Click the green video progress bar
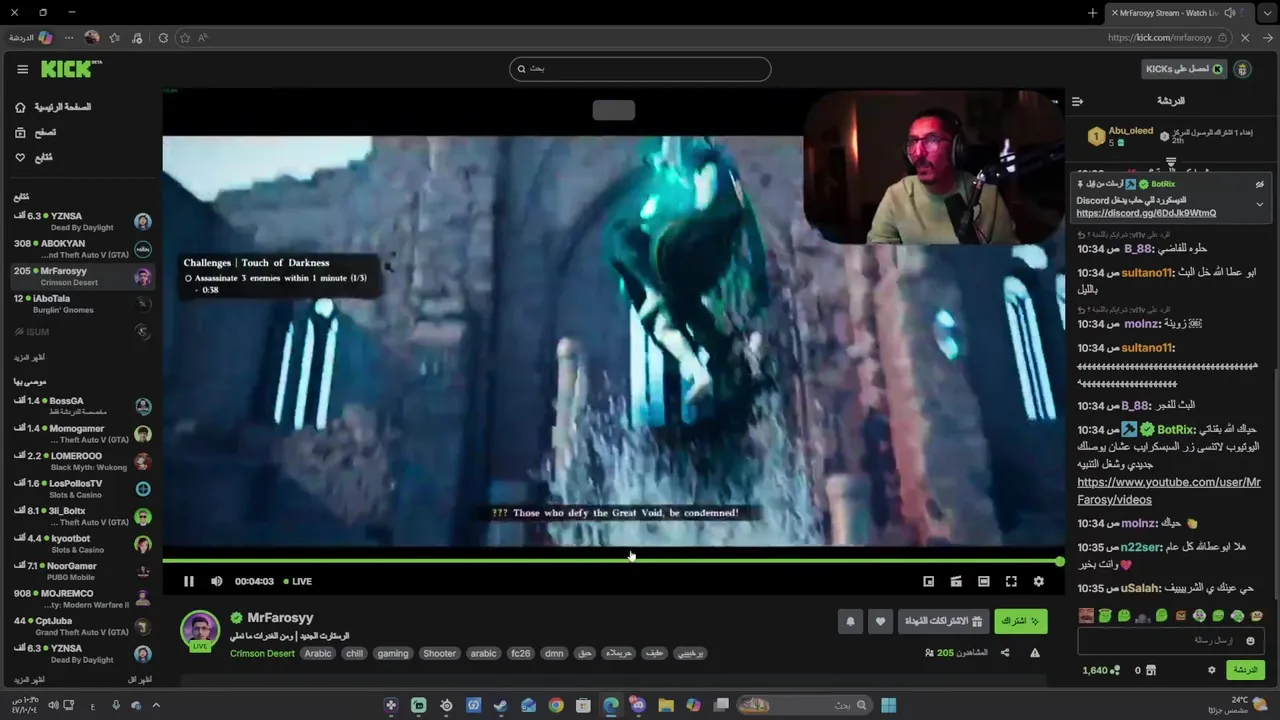1280x720 pixels. pos(611,561)
